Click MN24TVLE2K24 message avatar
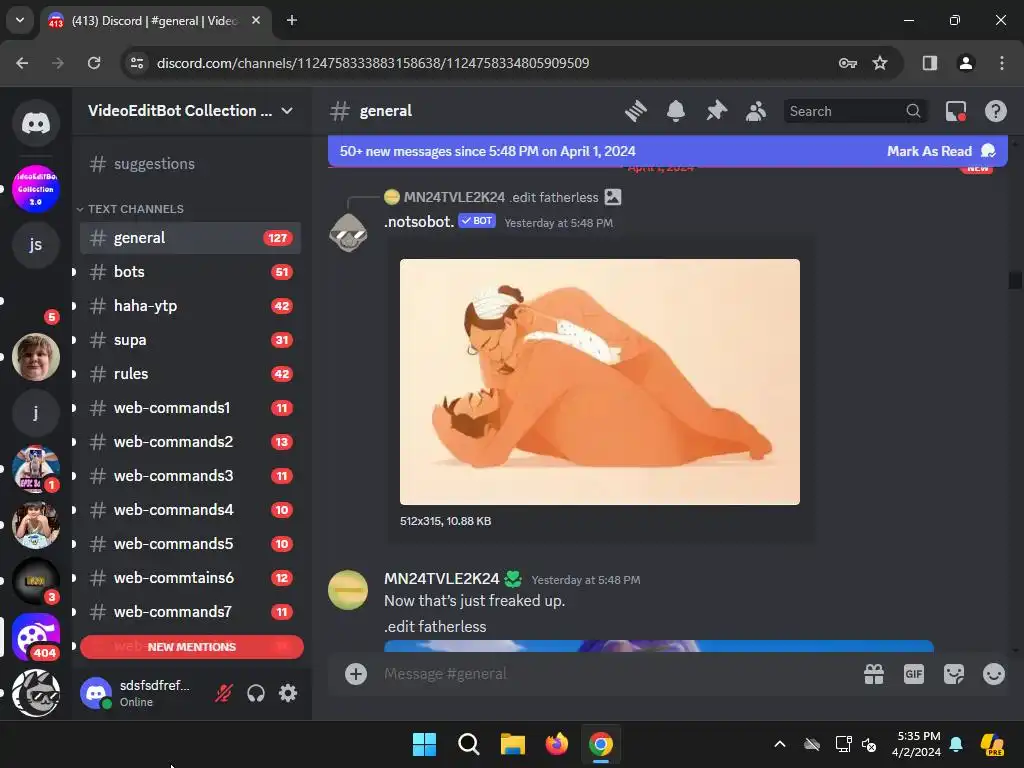1024x768 pixels. coord(348,590)
